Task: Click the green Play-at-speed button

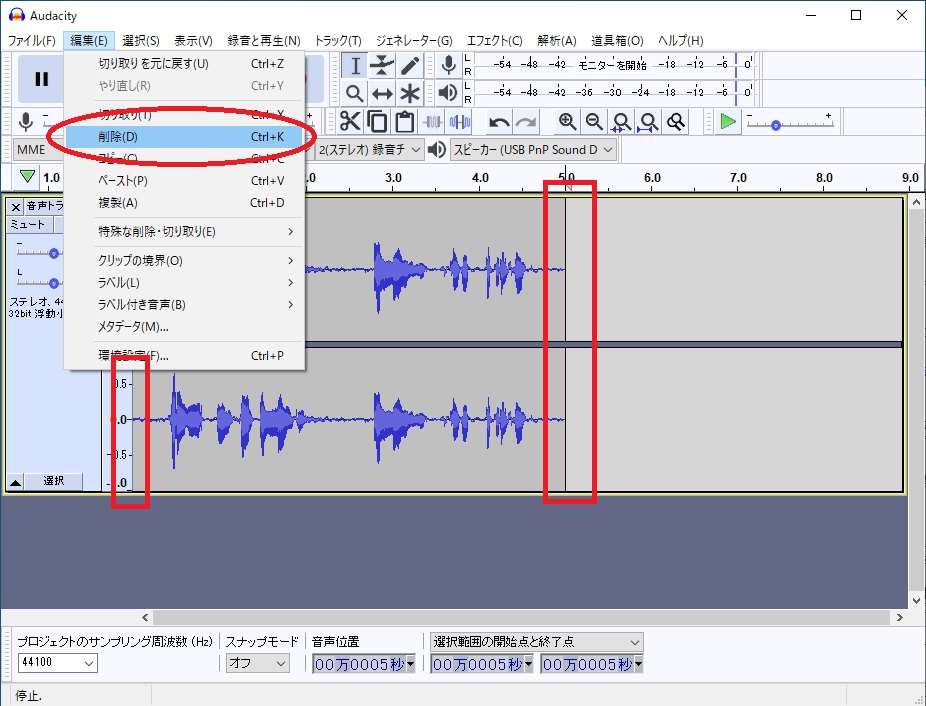Action: 728,122
